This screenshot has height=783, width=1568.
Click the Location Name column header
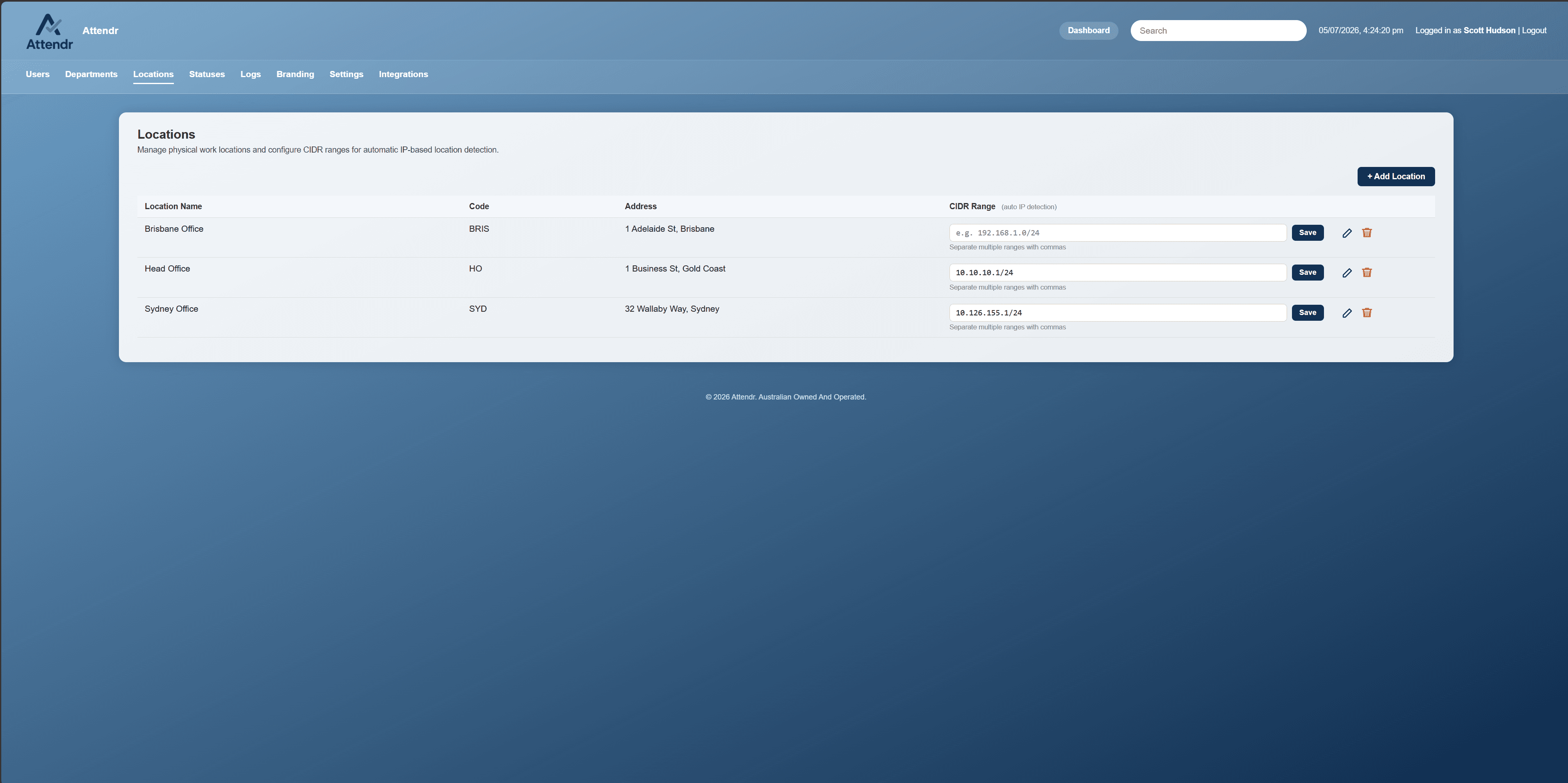coord(173,206)
